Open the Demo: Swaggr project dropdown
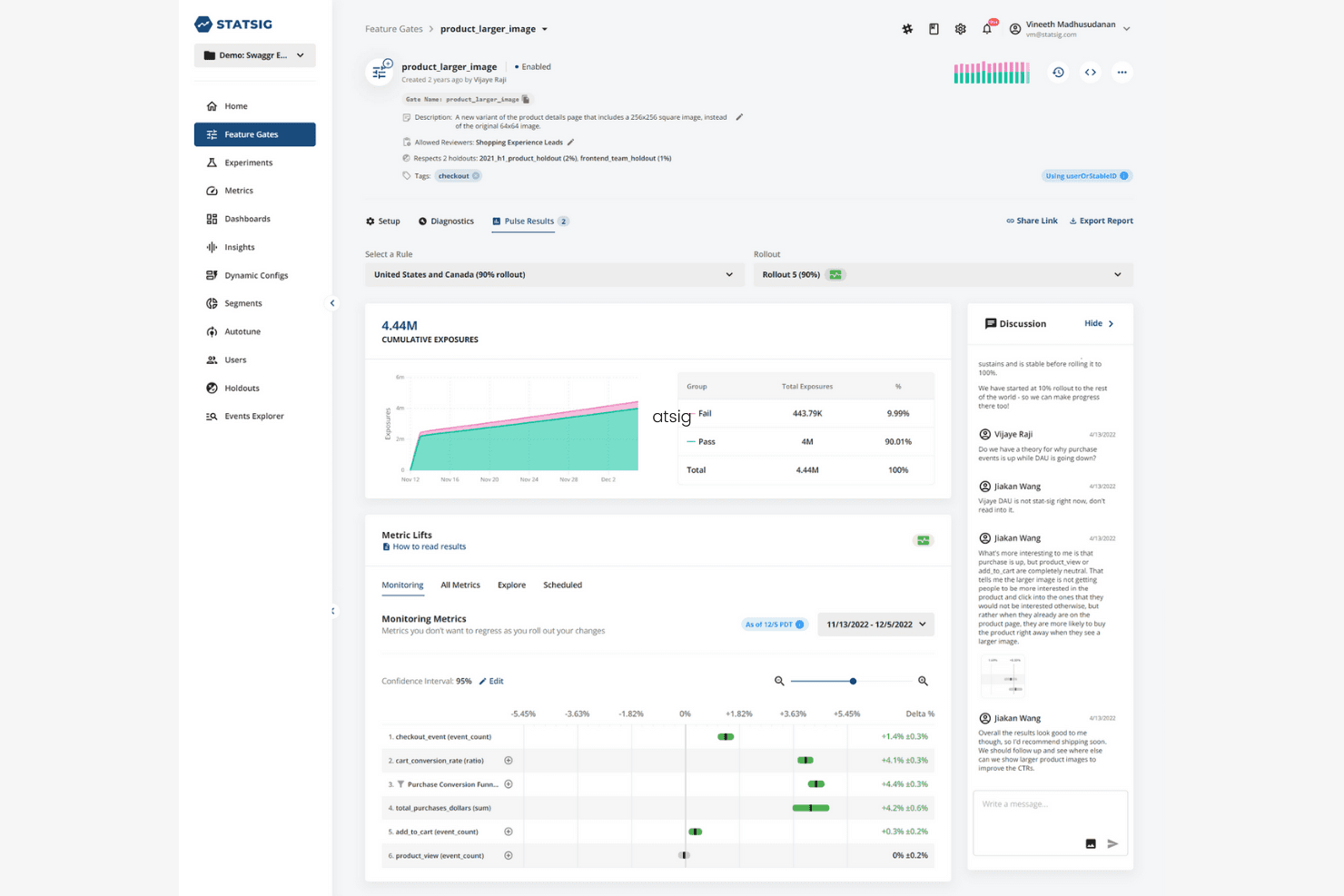 click(x=255, y=55)
